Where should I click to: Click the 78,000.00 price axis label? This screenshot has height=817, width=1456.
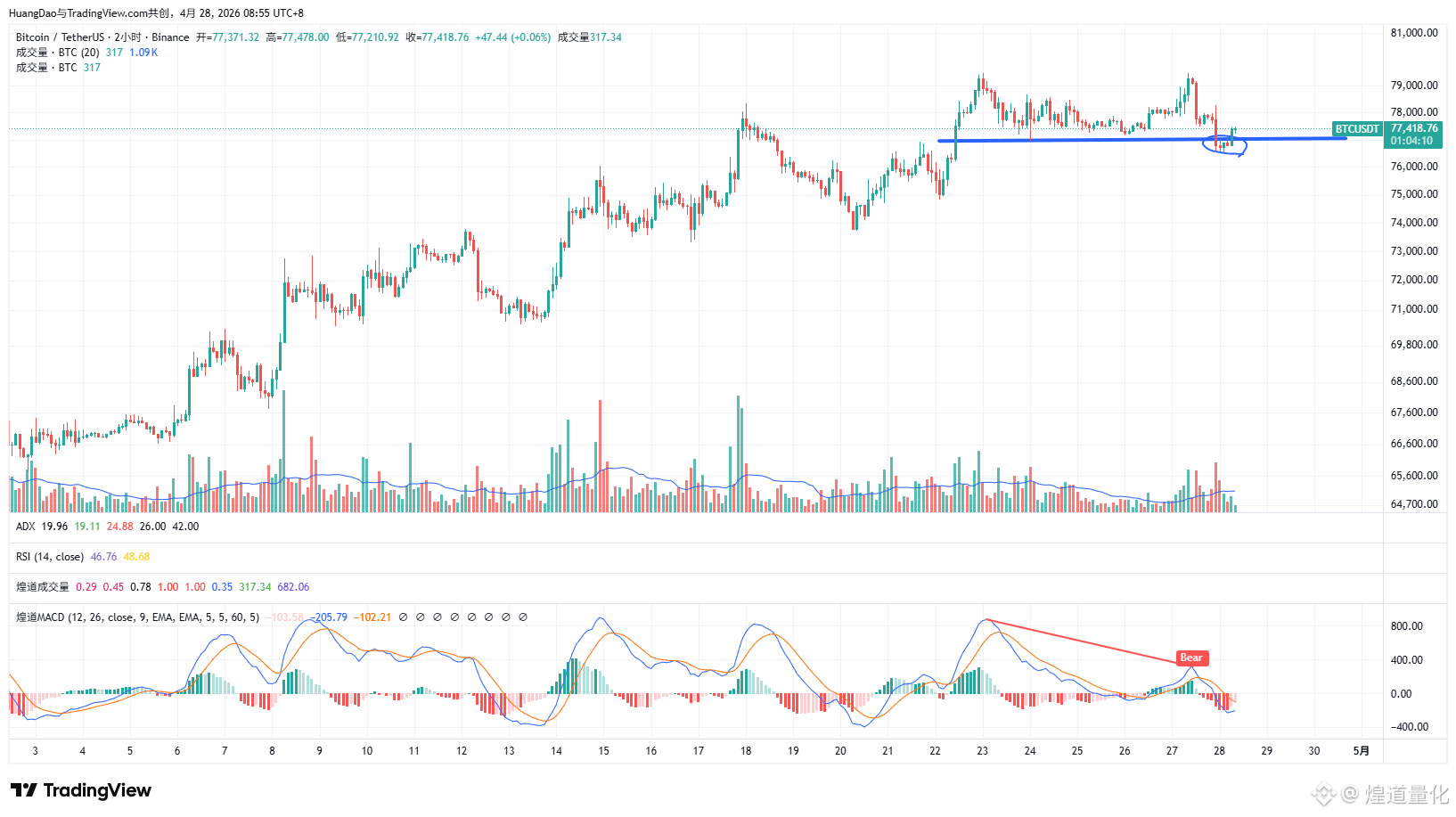pyautogui.click(x=1414, y=112)
